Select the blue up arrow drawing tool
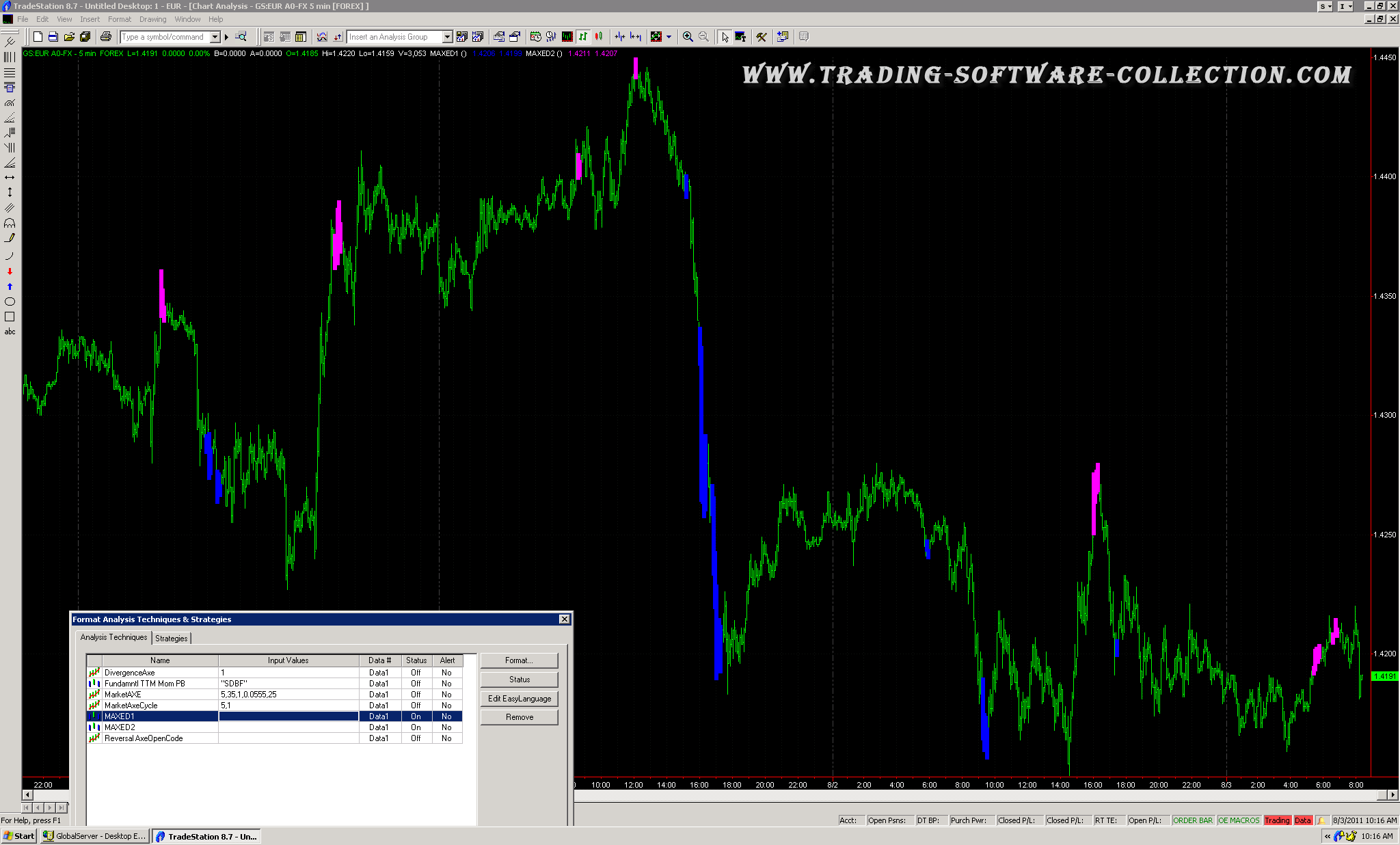The image size is (1400, 845). click(x=10, y=286)
